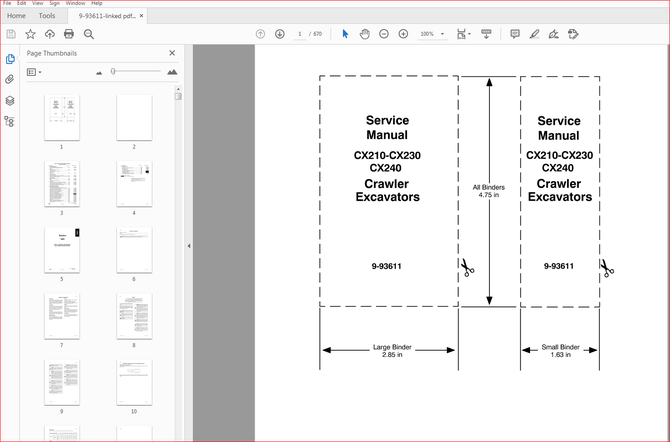670x442 pixels.
Task: Switch to the Home tab
Action: tap(16, 16)
